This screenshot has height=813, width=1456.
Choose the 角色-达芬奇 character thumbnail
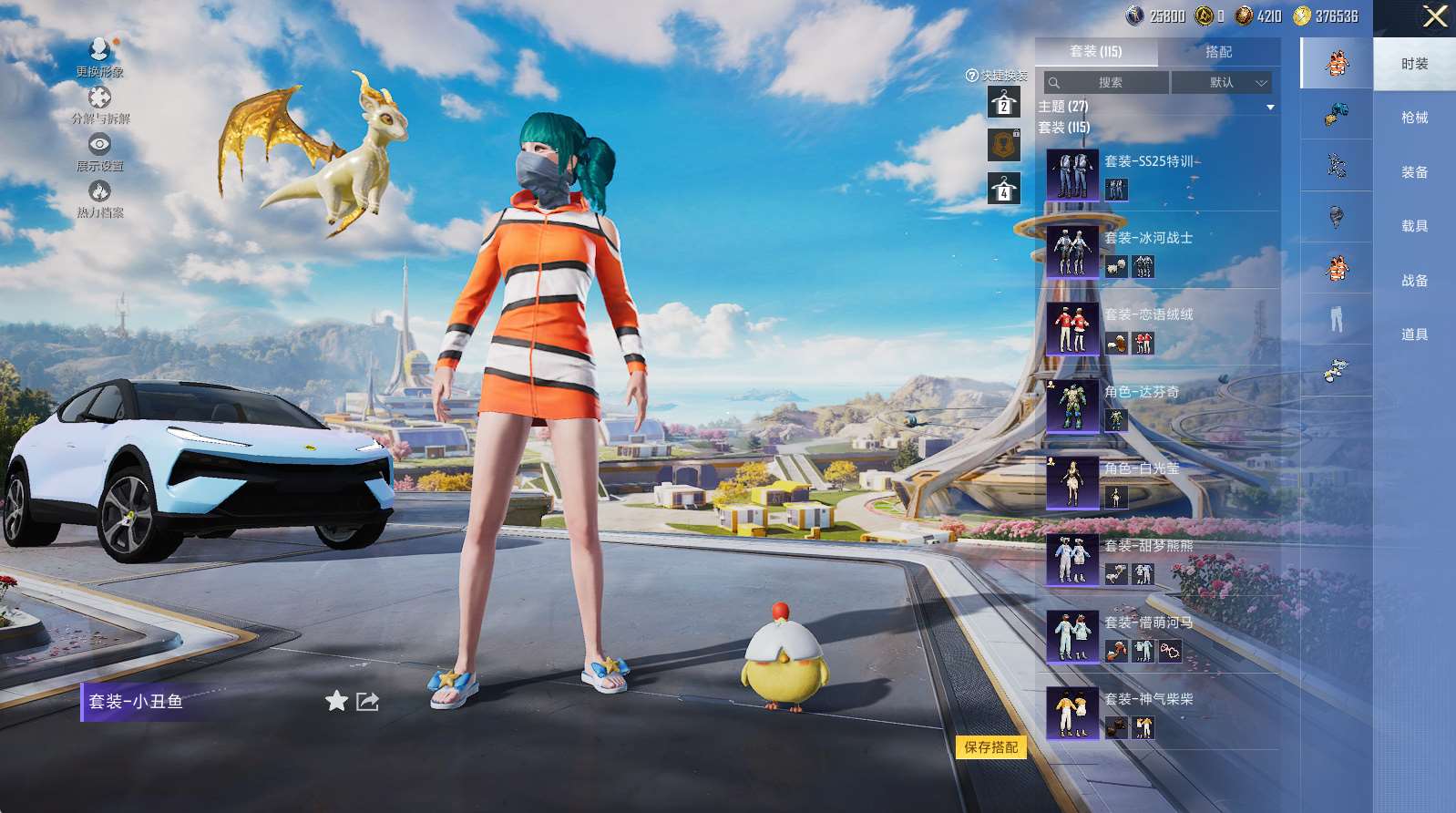pyautogui.click(x=1071, y=406)
